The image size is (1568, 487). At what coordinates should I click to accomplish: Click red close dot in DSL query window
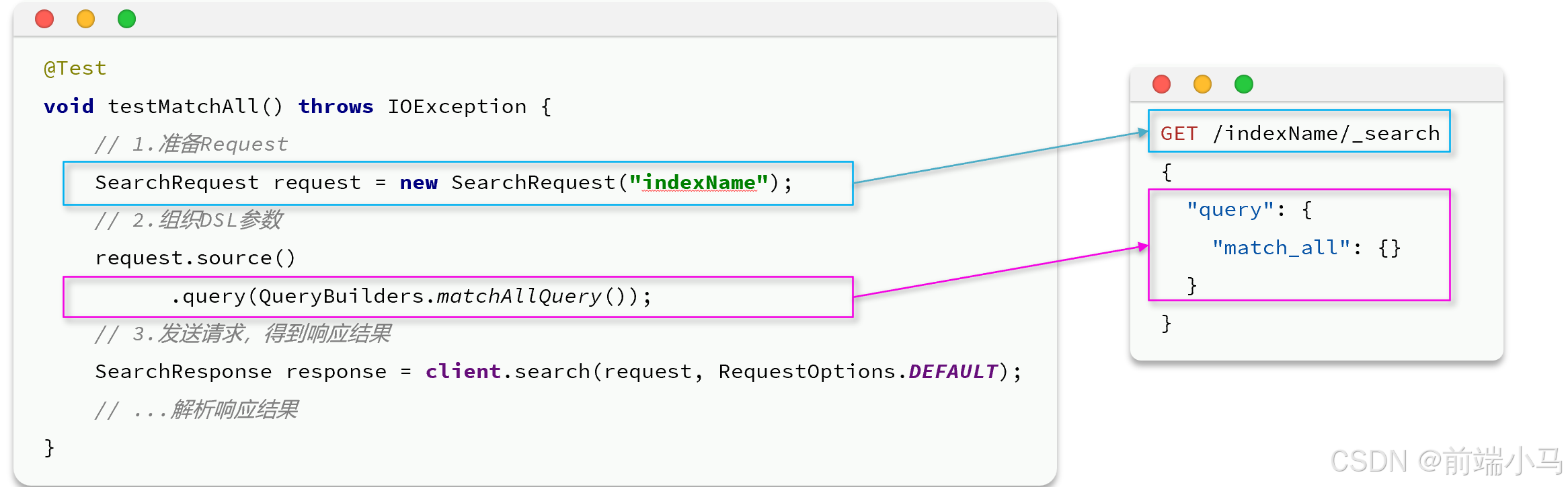pos(1161,84)
